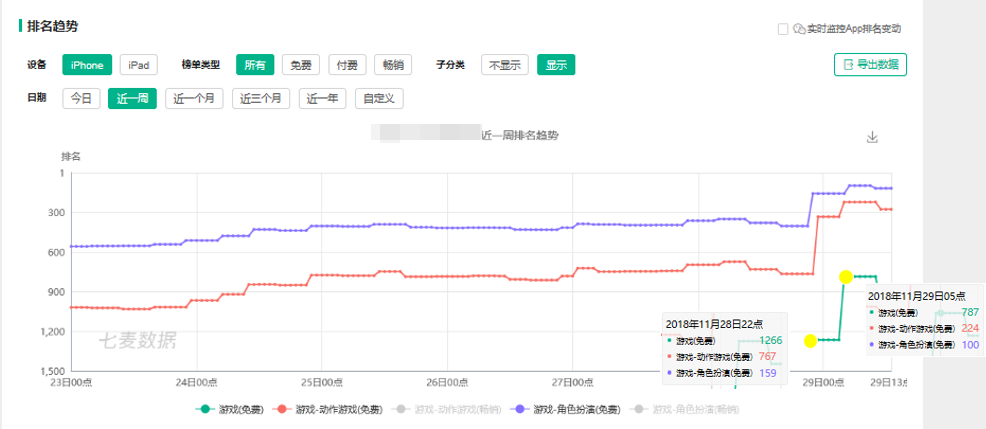Choose 今日 date range

tap(81, 98)
